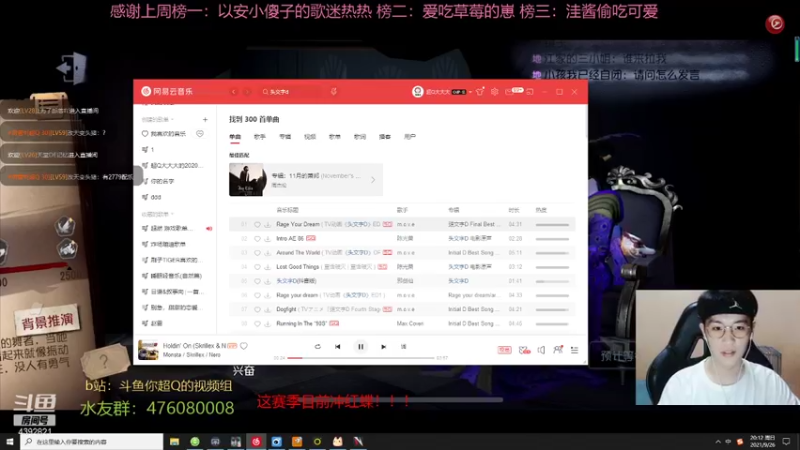Screen dimensions: 800x450
Task: Open the skin theme shirt icon
Action: pos(480,92)
